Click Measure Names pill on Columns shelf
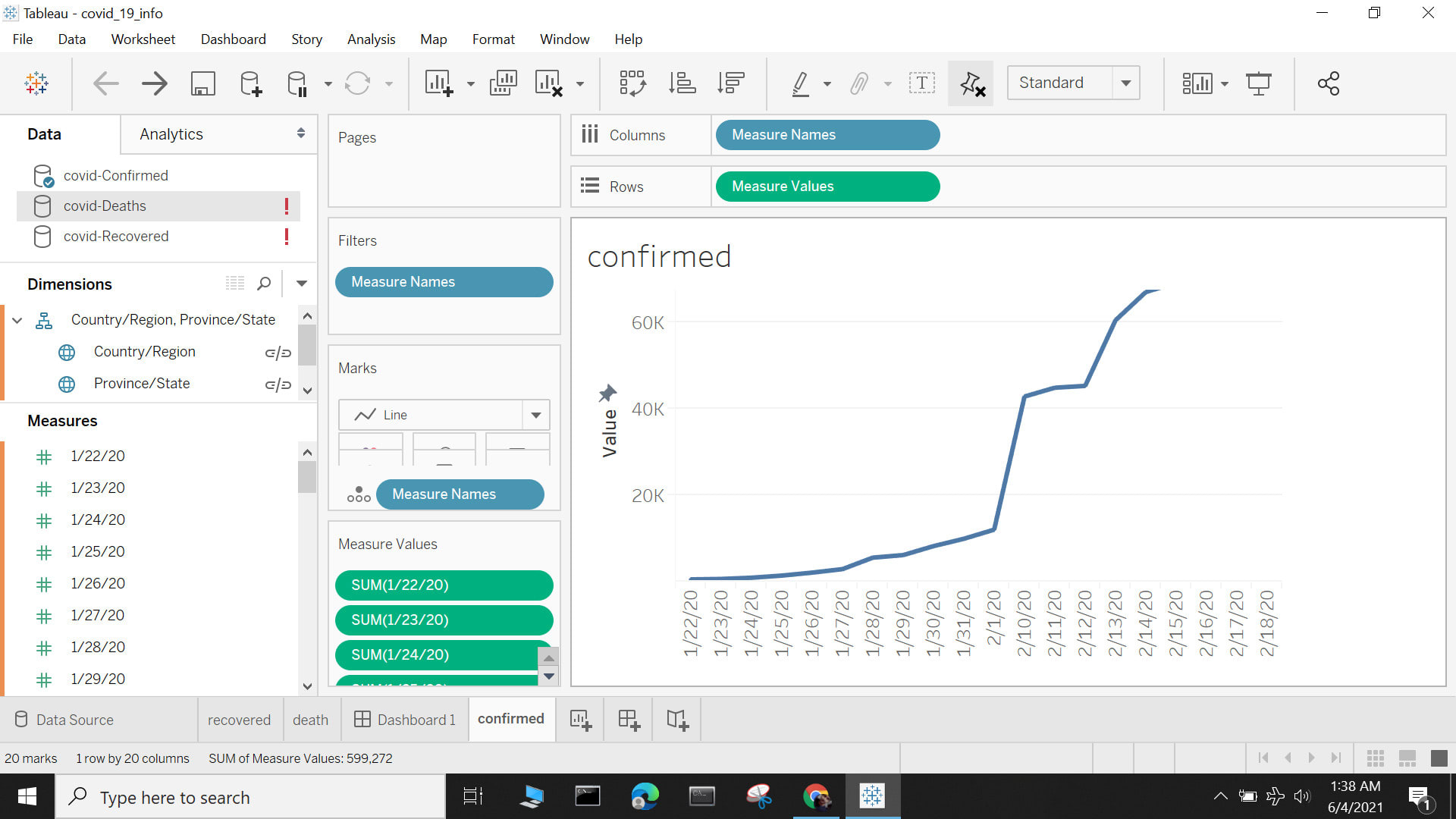Screen dimensions: 1456x819 tap(827, 135)
